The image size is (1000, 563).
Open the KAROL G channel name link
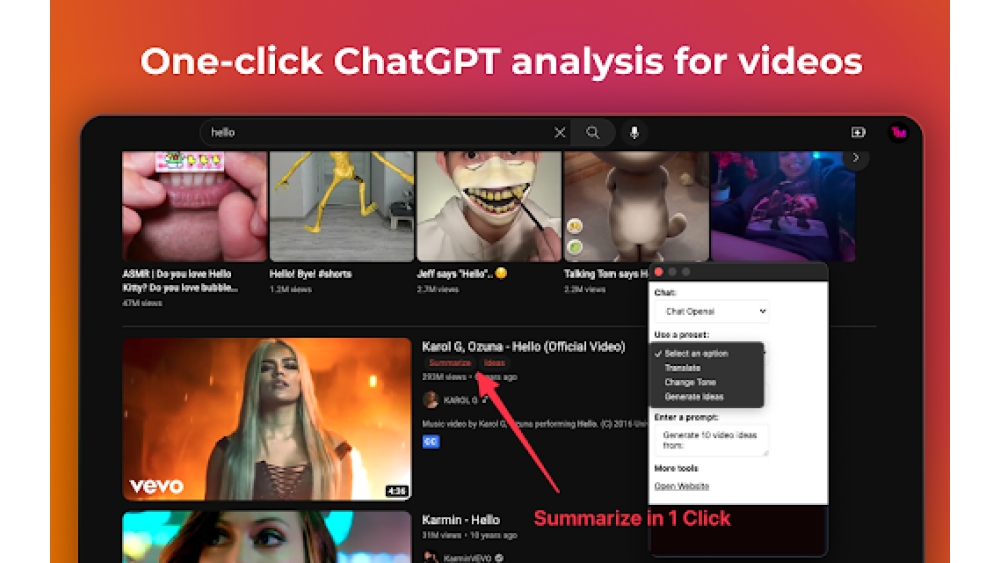(x=460, y=400)
